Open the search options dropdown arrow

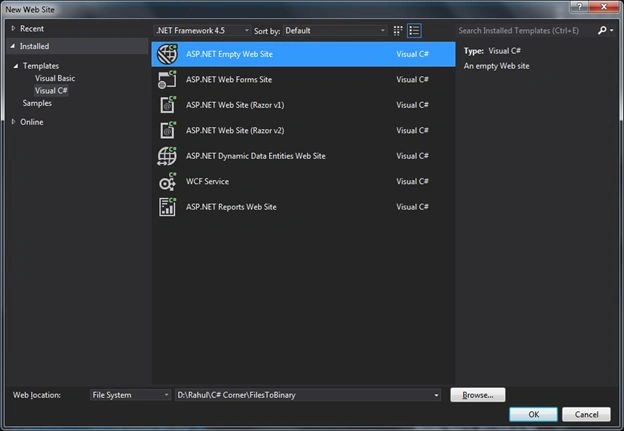pos(612,31)
